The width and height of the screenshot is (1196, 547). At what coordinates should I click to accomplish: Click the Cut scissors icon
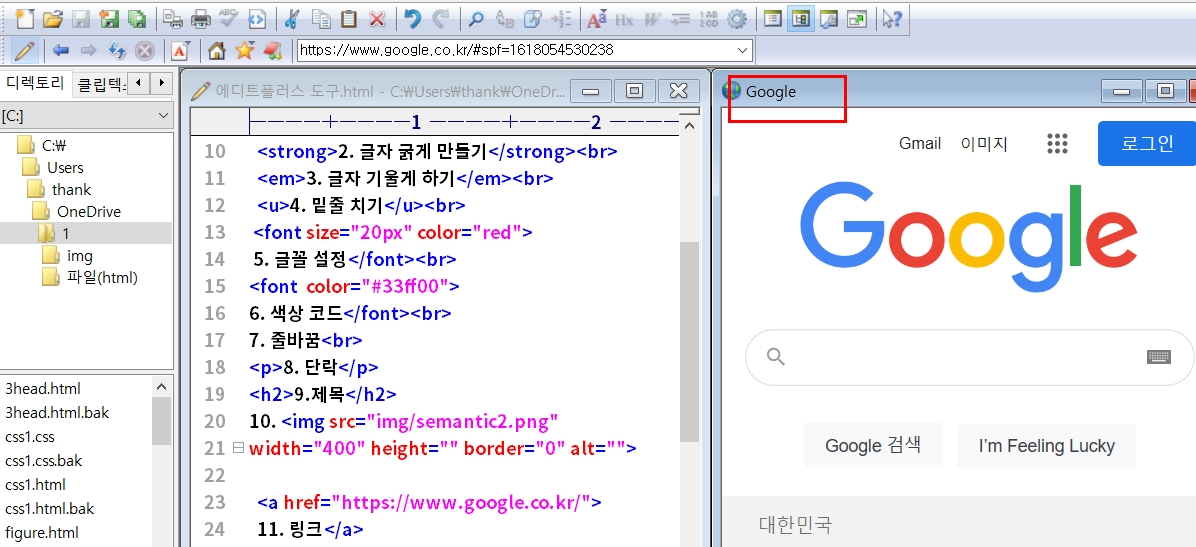click(291, 19)
